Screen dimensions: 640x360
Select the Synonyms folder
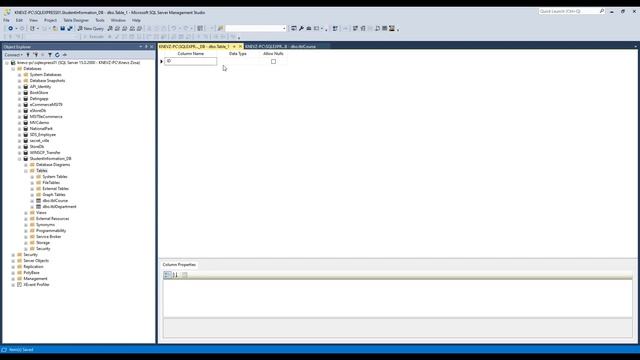[45, 224]
